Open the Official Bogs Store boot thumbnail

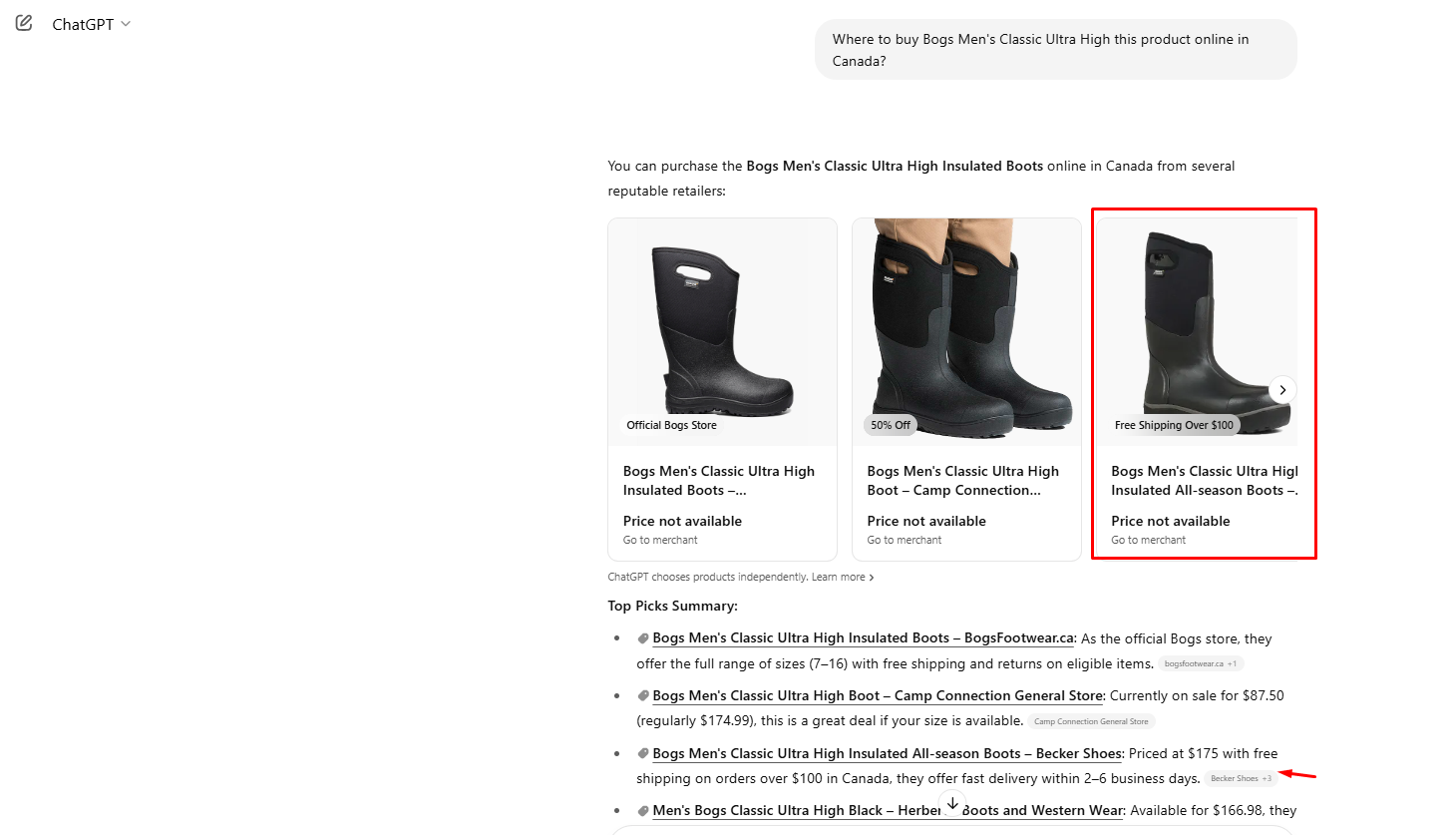[722, 332]
